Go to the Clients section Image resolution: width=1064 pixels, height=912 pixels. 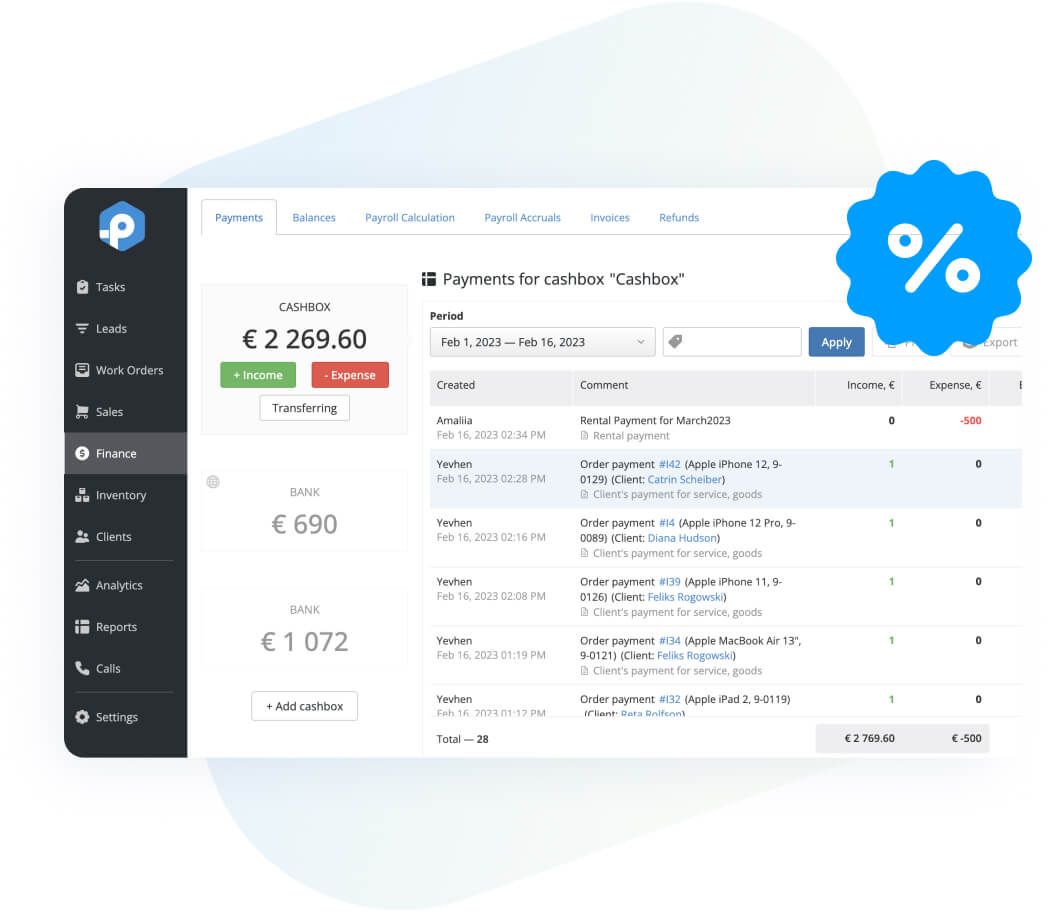coord(112,536)
